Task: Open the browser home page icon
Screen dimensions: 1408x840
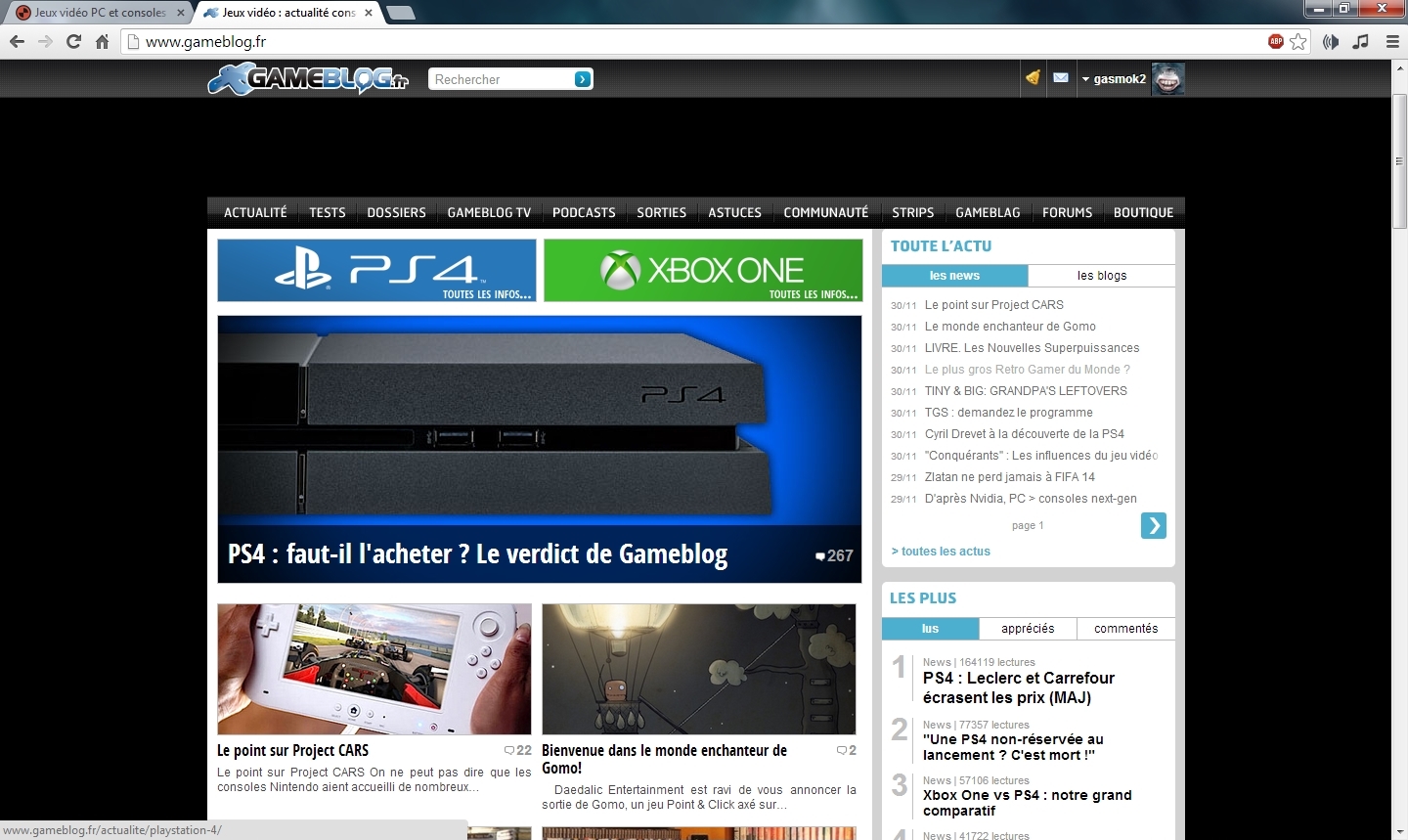Action: click(x=102, y=41)
